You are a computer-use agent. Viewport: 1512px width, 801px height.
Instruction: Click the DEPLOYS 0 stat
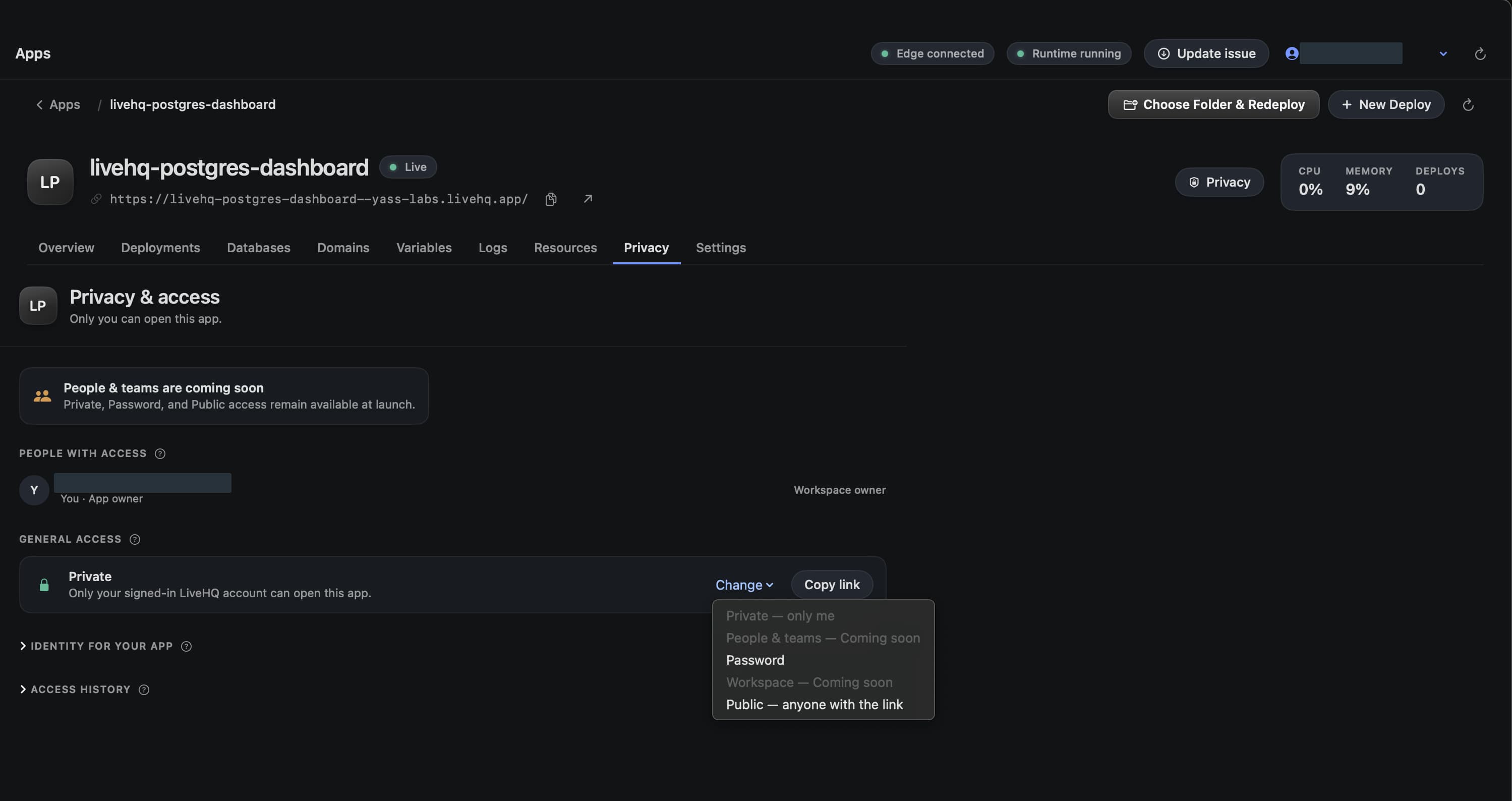click(x=1439, y=182)
